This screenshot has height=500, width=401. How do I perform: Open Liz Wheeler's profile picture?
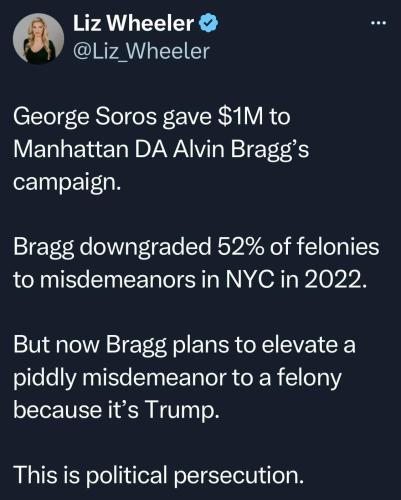click(38, 38)
